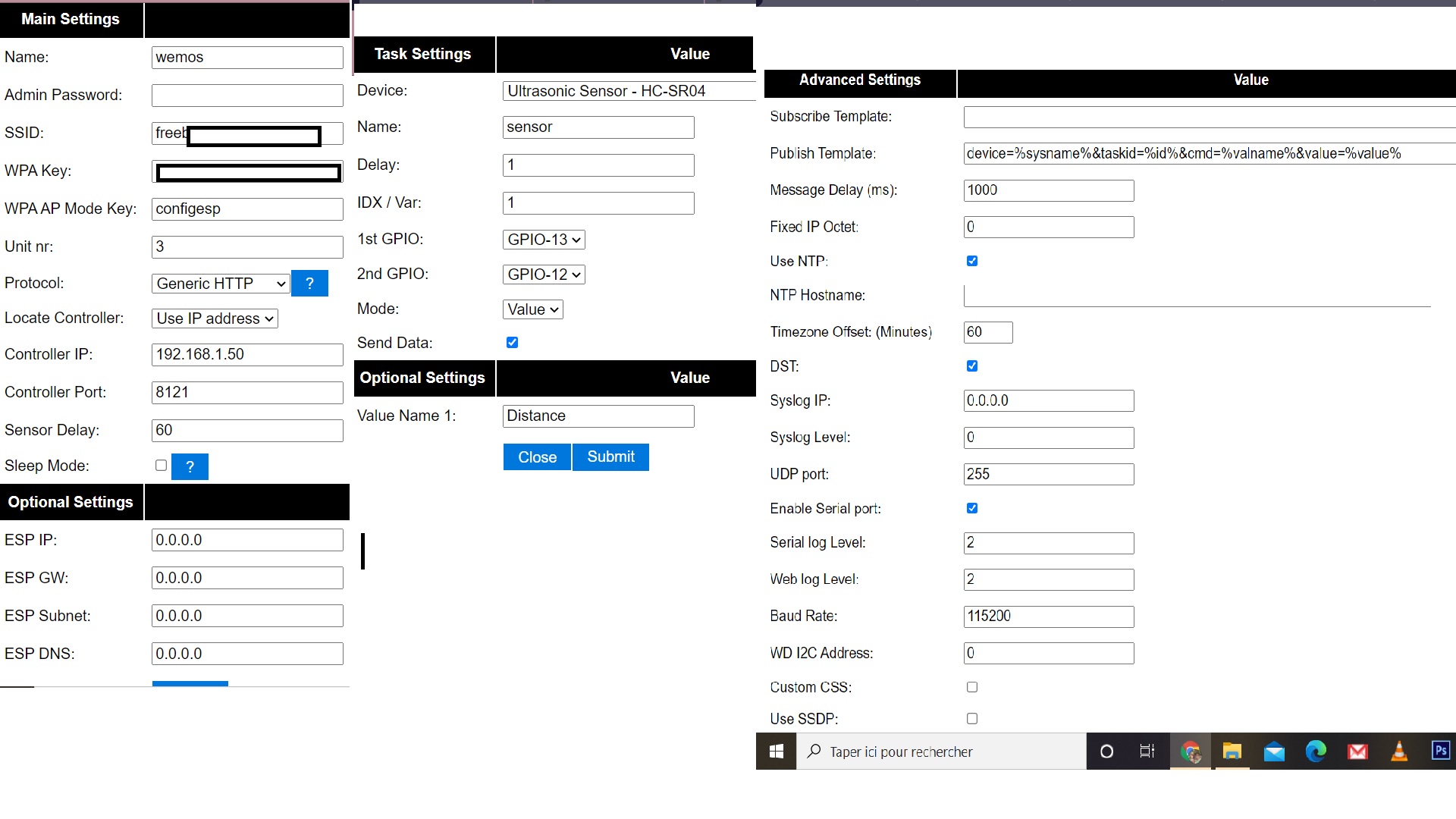Open the Mode Value dropdown
The width and height of the screenshot is (1456, 819).
point(533,309)
